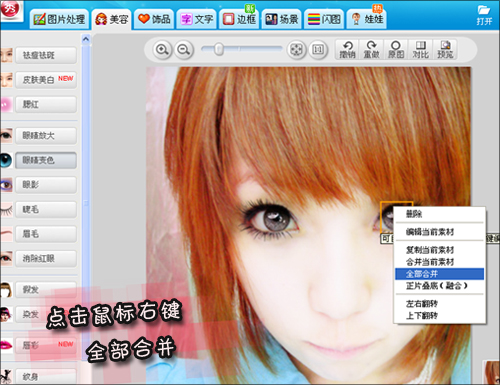Click the 撤销 undo icon
Image resolution: width=500 pixels, height=385 pixels.
[347, 50]
